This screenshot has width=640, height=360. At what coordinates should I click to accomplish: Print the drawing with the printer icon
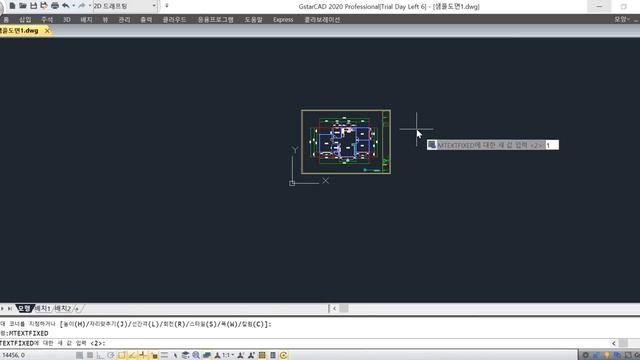point(55,6)
